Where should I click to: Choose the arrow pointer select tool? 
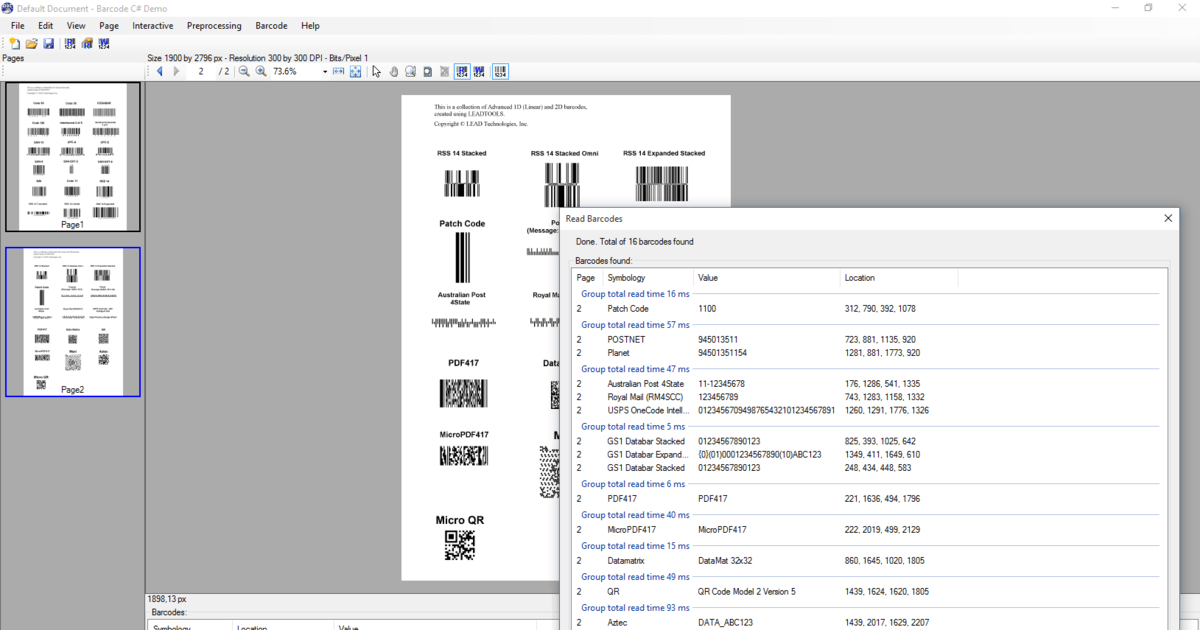tap(377, 72)
